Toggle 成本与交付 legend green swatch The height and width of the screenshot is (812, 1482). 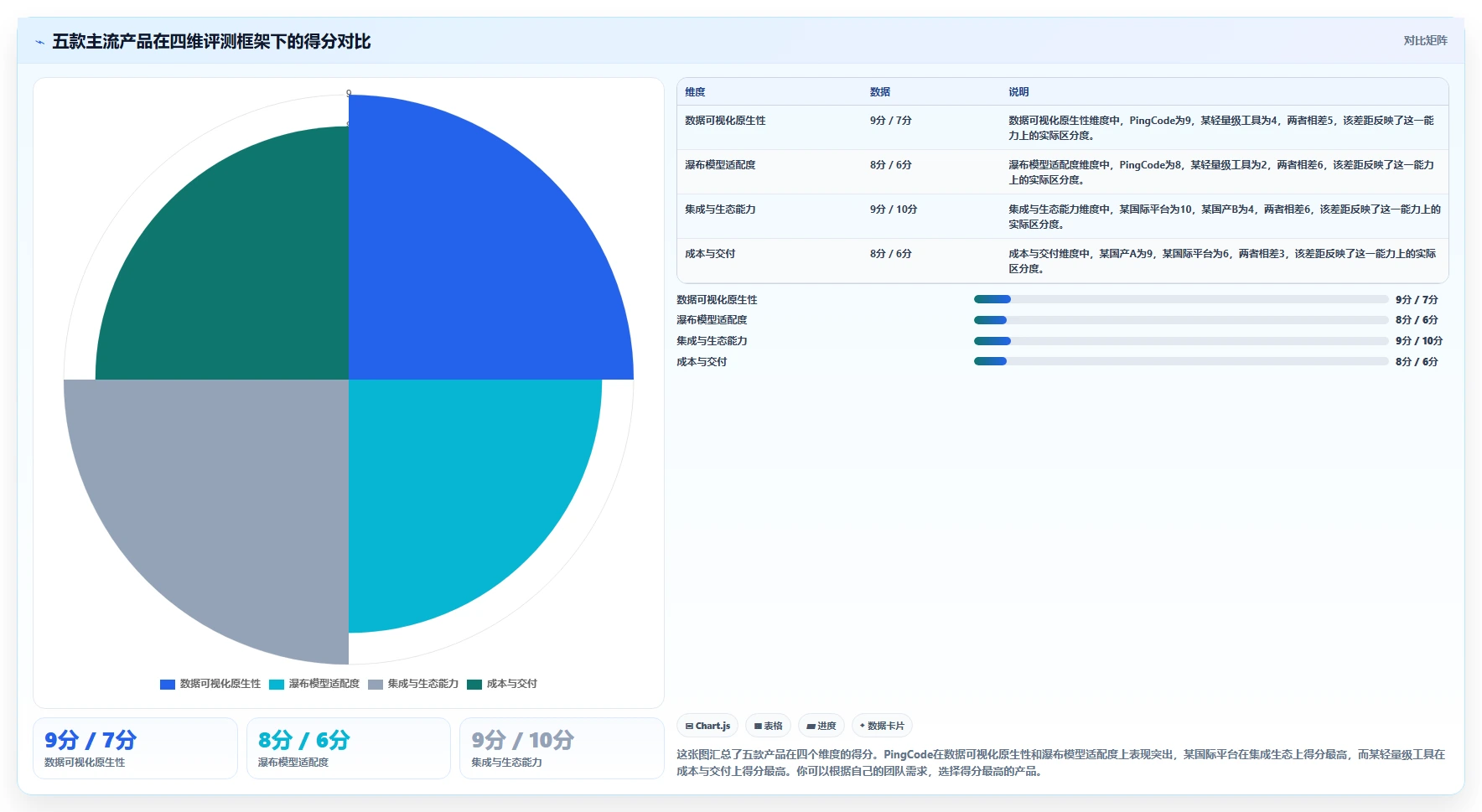[474, 684]
